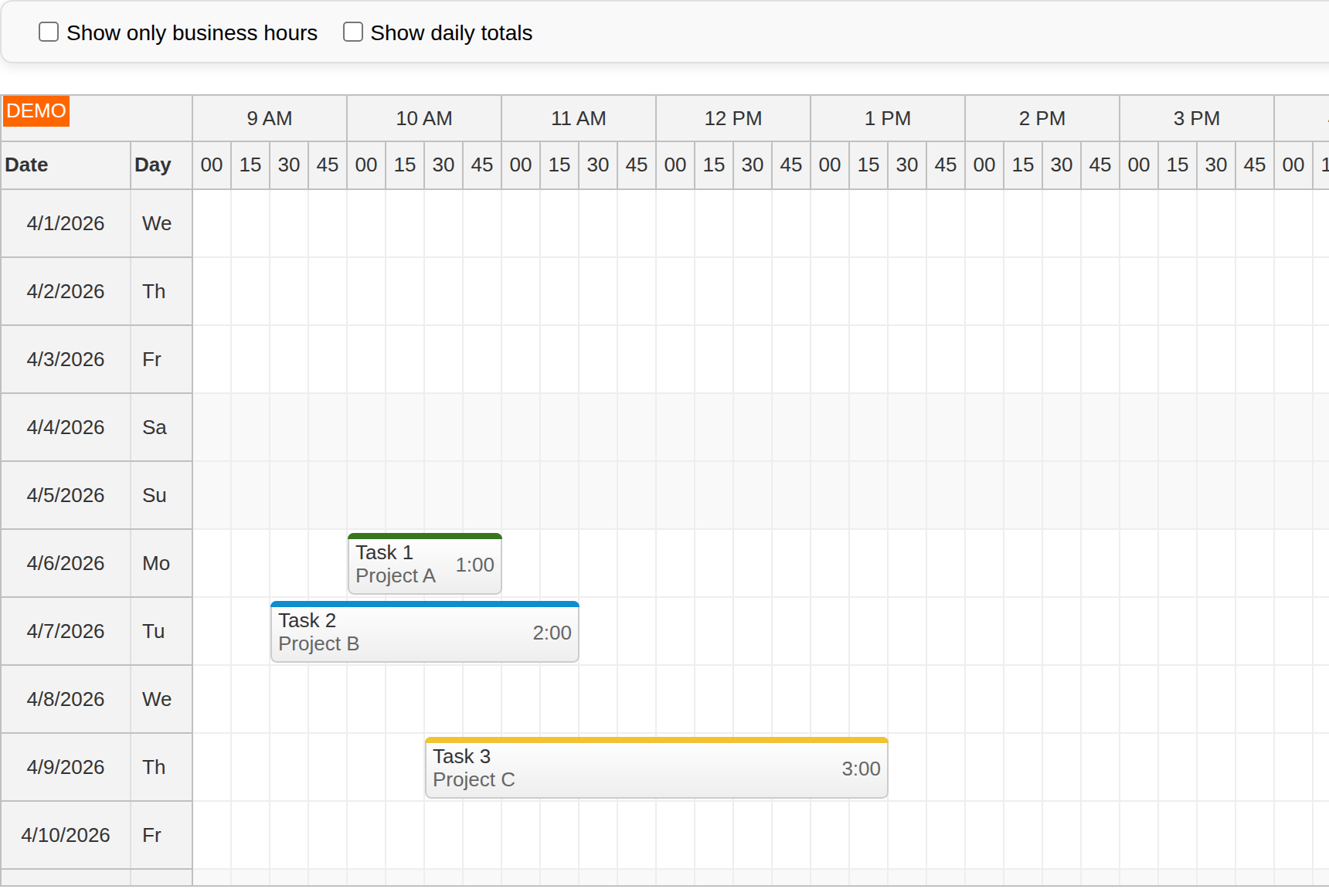Select the 4/1/2026 date row label

click(65, 223)
